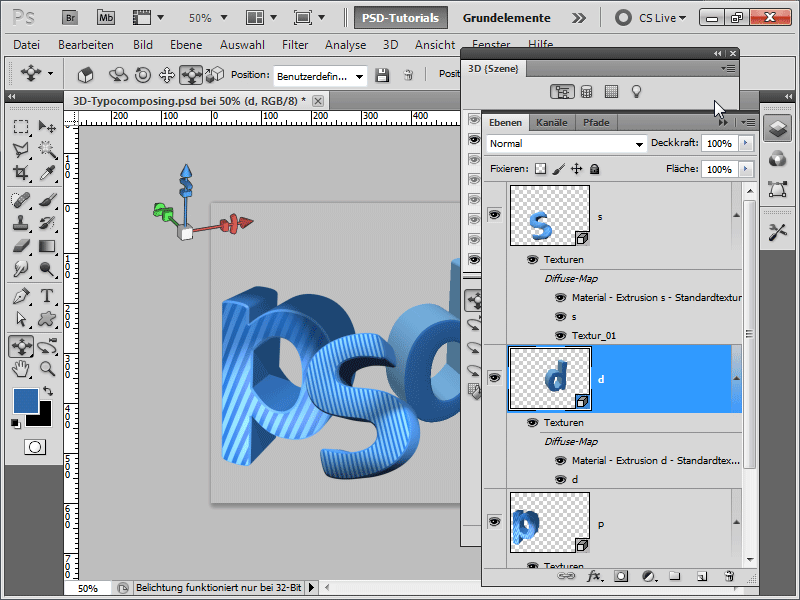Select the Crop tool
This screenshot has width=800, height=600.
21,172
